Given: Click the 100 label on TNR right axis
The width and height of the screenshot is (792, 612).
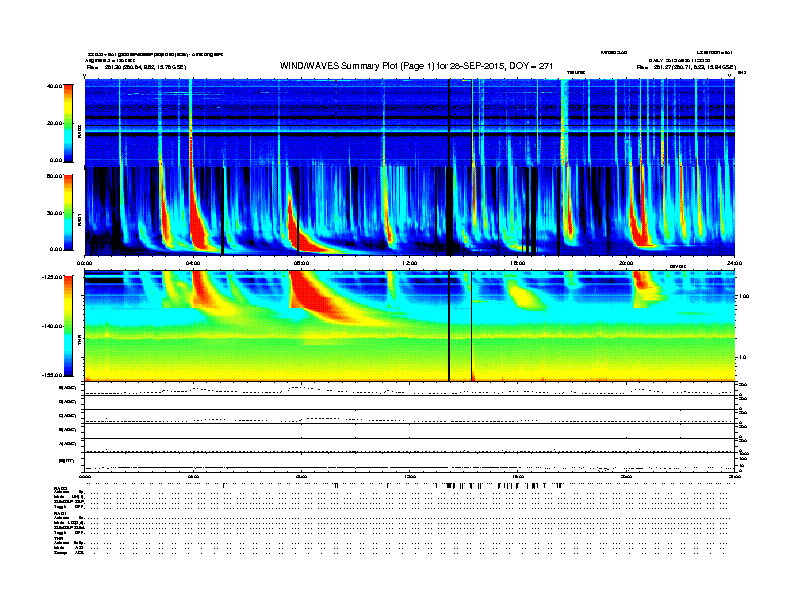Looking at the screenshot, I should coord(744,296).
